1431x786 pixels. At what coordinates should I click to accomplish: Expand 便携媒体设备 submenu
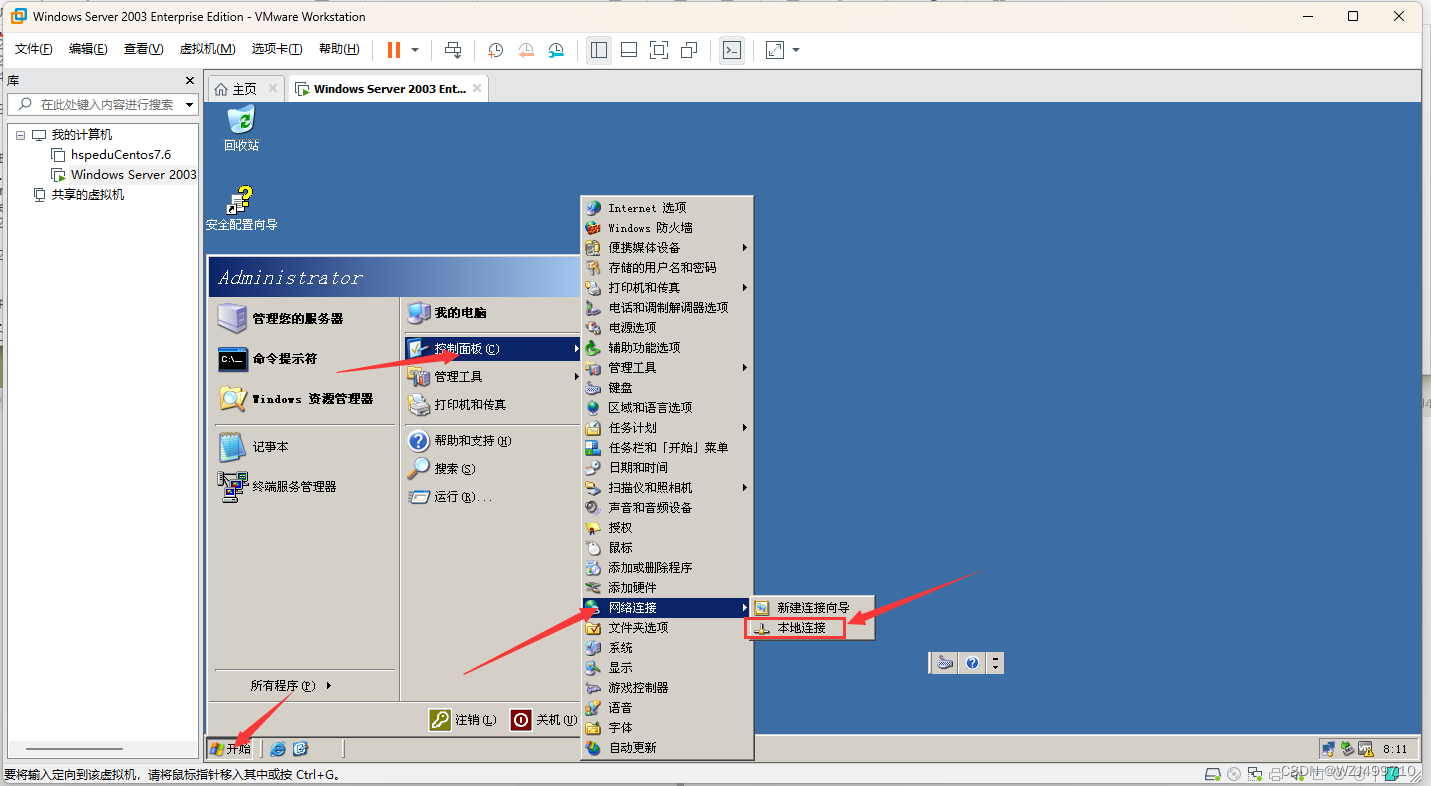(x=667, y=248)
